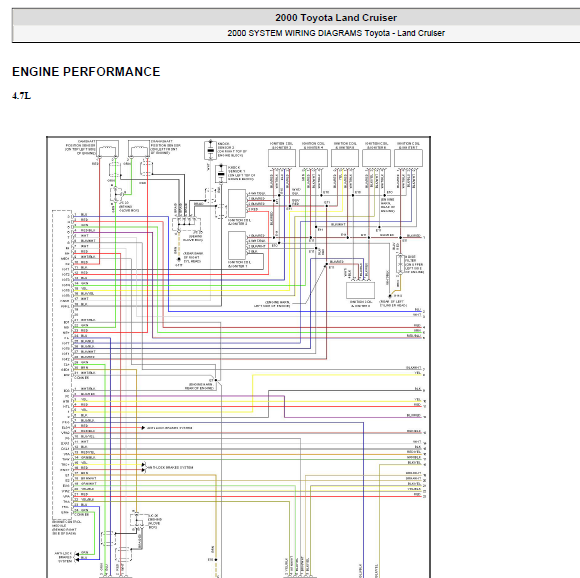Click the igniter box above the "Ignition Coil & Igniter 1" label
Viewport: 580px width, 578px height.
click(237, 246)
